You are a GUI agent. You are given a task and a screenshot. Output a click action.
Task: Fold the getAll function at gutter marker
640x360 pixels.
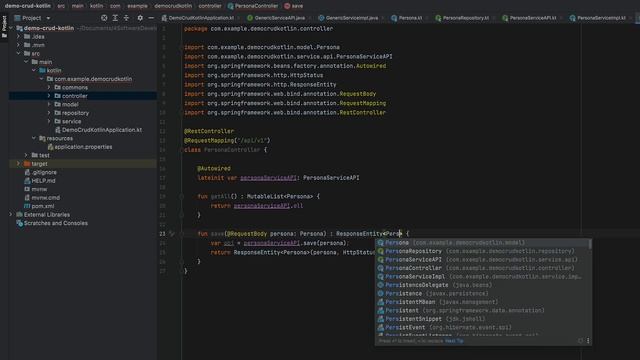tap(181, 196)
